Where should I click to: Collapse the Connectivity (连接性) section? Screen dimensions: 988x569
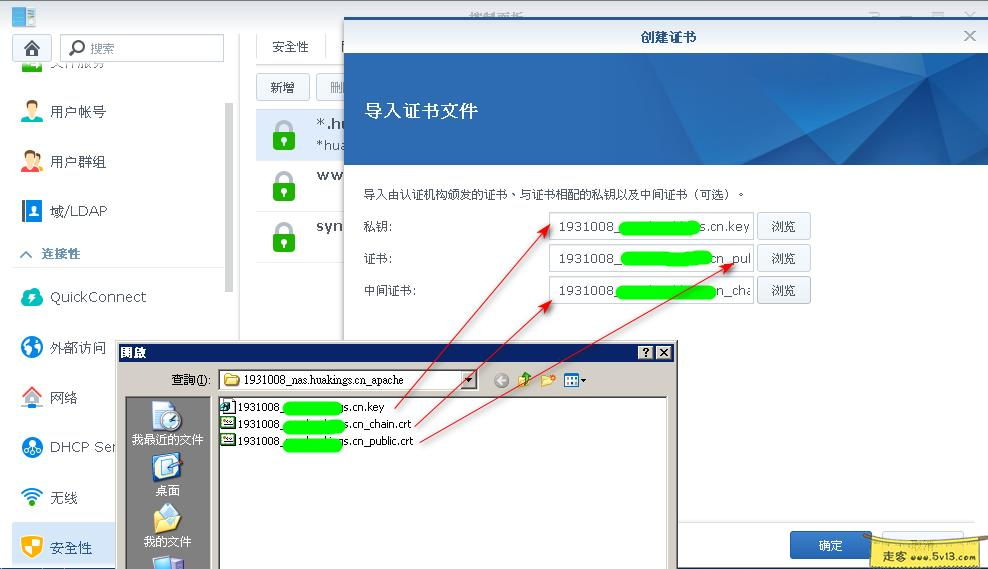tap(26, 254)
